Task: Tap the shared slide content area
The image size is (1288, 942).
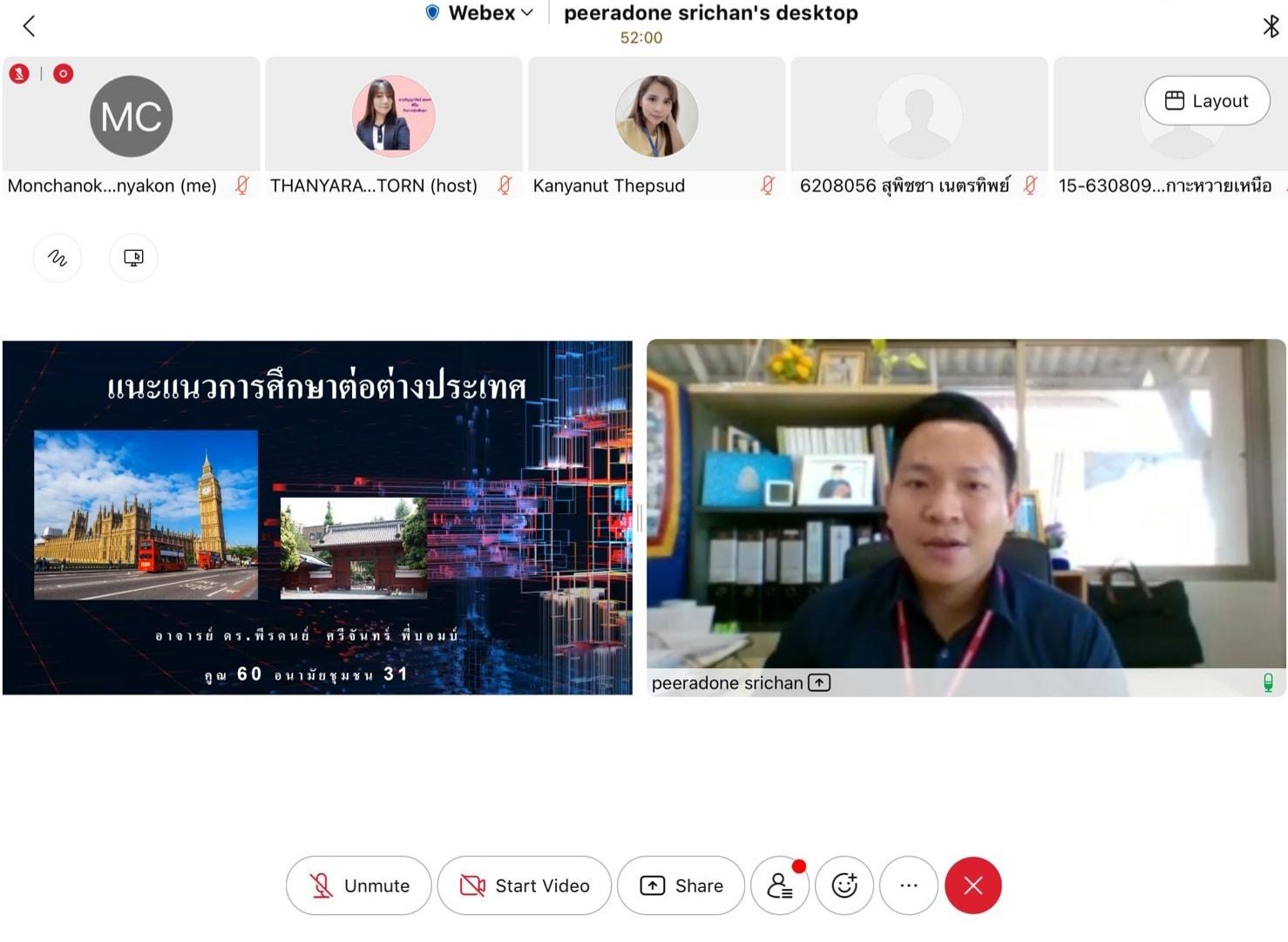Action: pos(317,518)
